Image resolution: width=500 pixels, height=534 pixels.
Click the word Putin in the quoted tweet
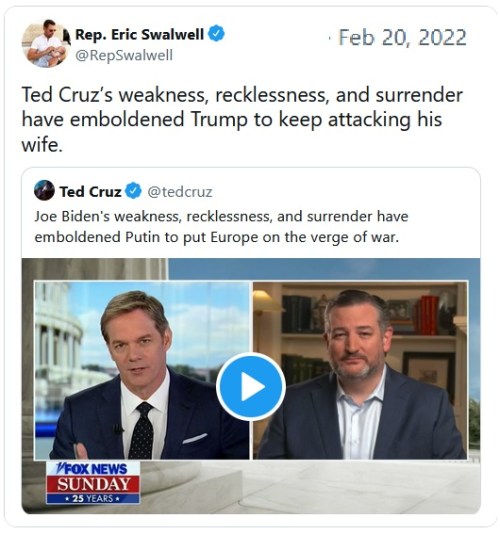coord(142,237)
